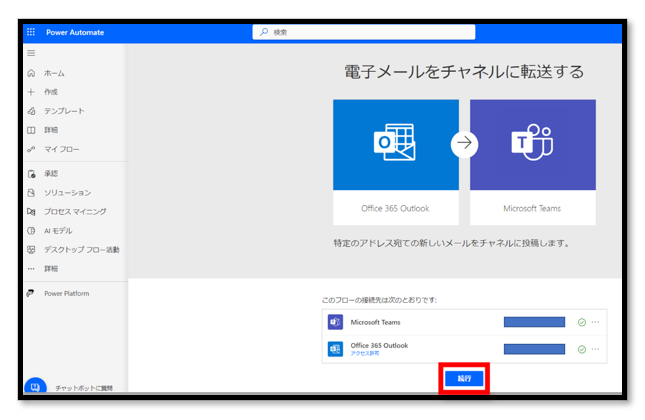Viewport: 645px width, 420px height.
Task: Click the Microsoft Teams tile
Action: pyautogui.click(x=533, y=162)
